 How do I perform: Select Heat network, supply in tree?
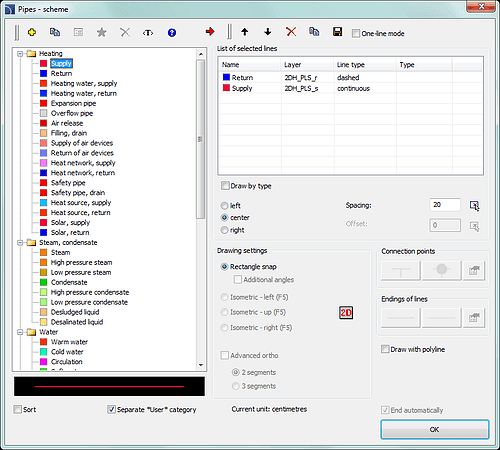click(x=83, y=163)
